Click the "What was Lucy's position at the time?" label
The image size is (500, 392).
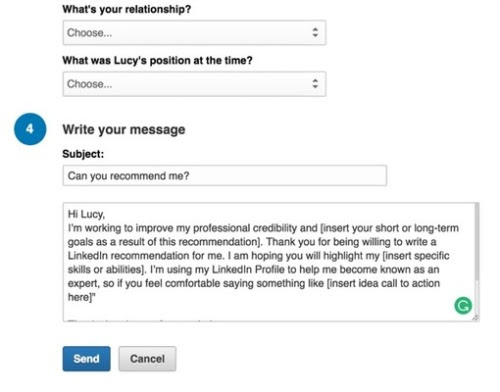click(x=157, y=61)
